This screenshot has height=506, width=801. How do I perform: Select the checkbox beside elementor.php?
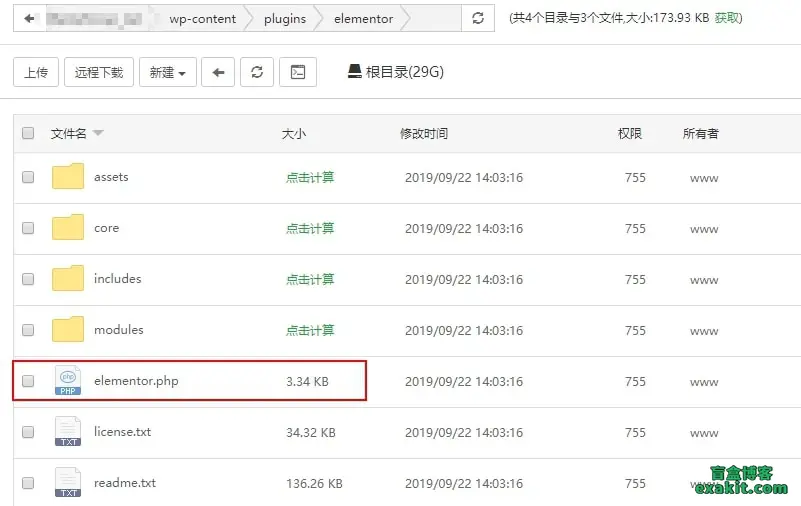point(28,381)
